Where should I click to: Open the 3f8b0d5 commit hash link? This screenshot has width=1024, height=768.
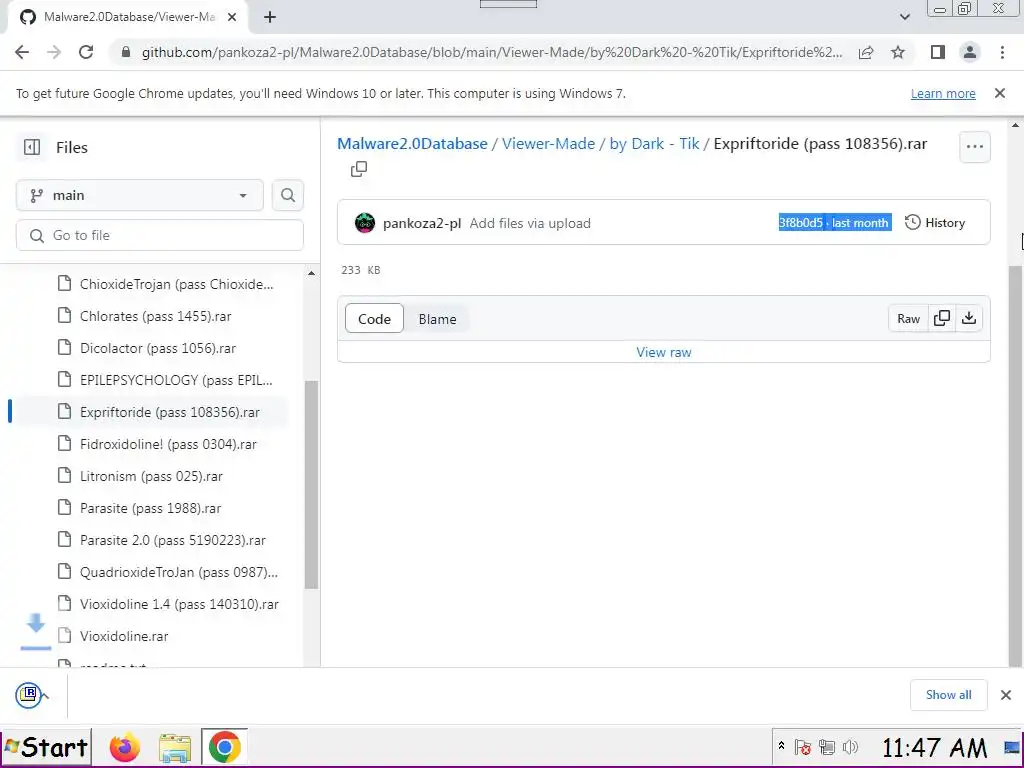click(x=801, y=223)
